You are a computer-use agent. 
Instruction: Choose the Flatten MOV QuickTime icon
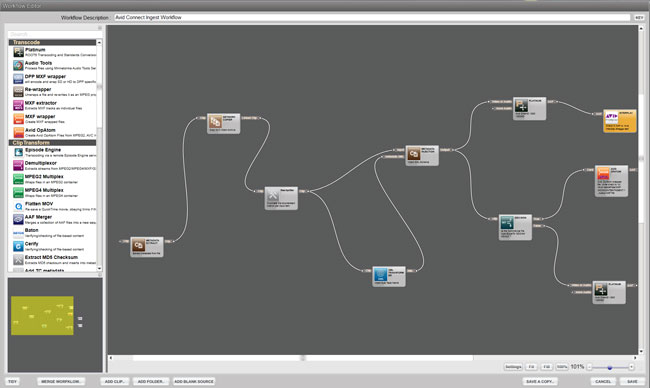[18, 206]
